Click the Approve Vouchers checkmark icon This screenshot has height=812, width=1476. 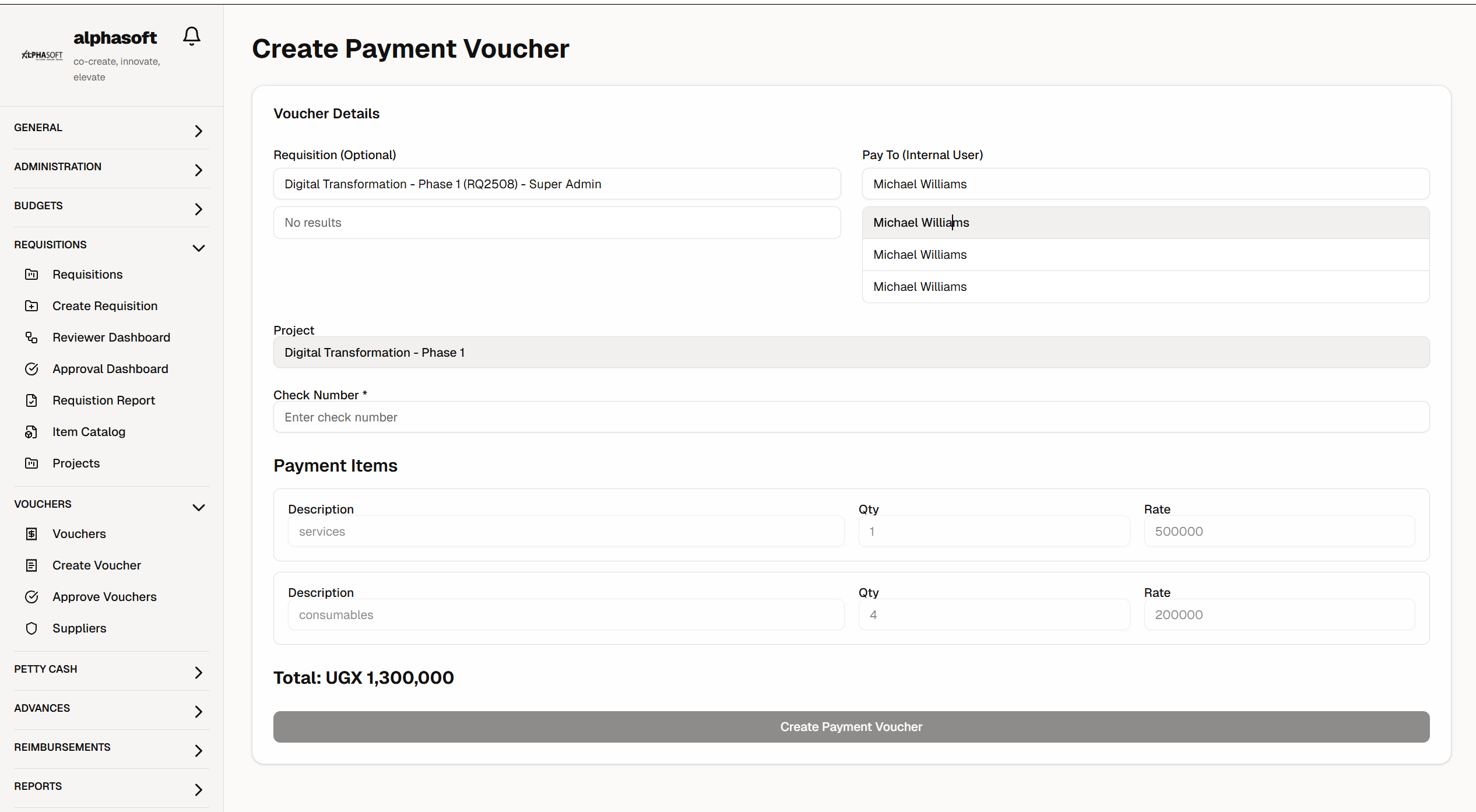(x=31, y=597)
